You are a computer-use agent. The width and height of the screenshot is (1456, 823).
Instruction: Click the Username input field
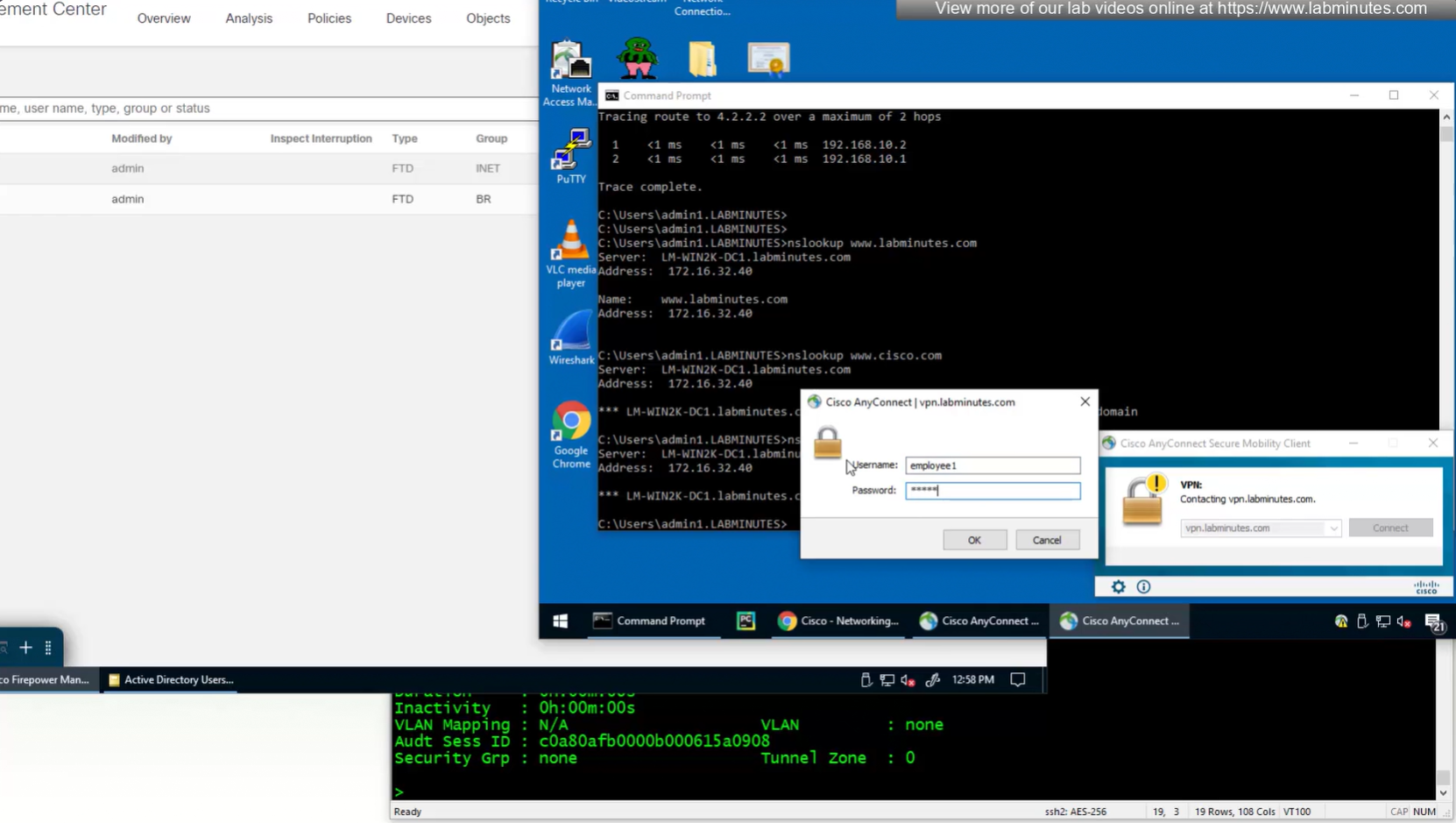992,465
